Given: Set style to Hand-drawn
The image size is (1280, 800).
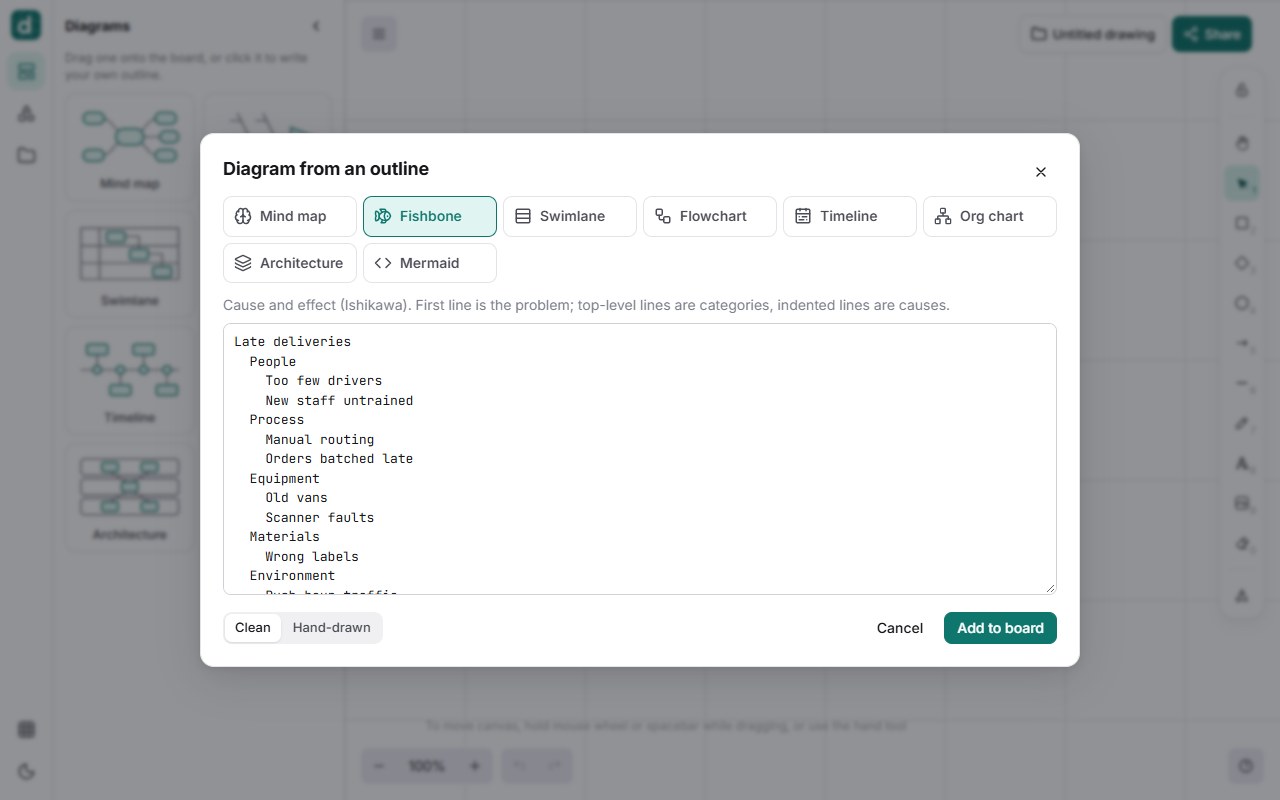Looking at the screenshot, I should (331, 628).
